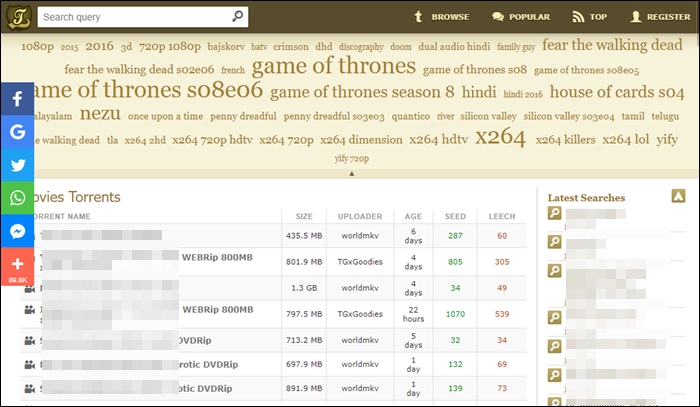Sort by the SIZE column header
The image size is (700, 407).
pos(304,216)
